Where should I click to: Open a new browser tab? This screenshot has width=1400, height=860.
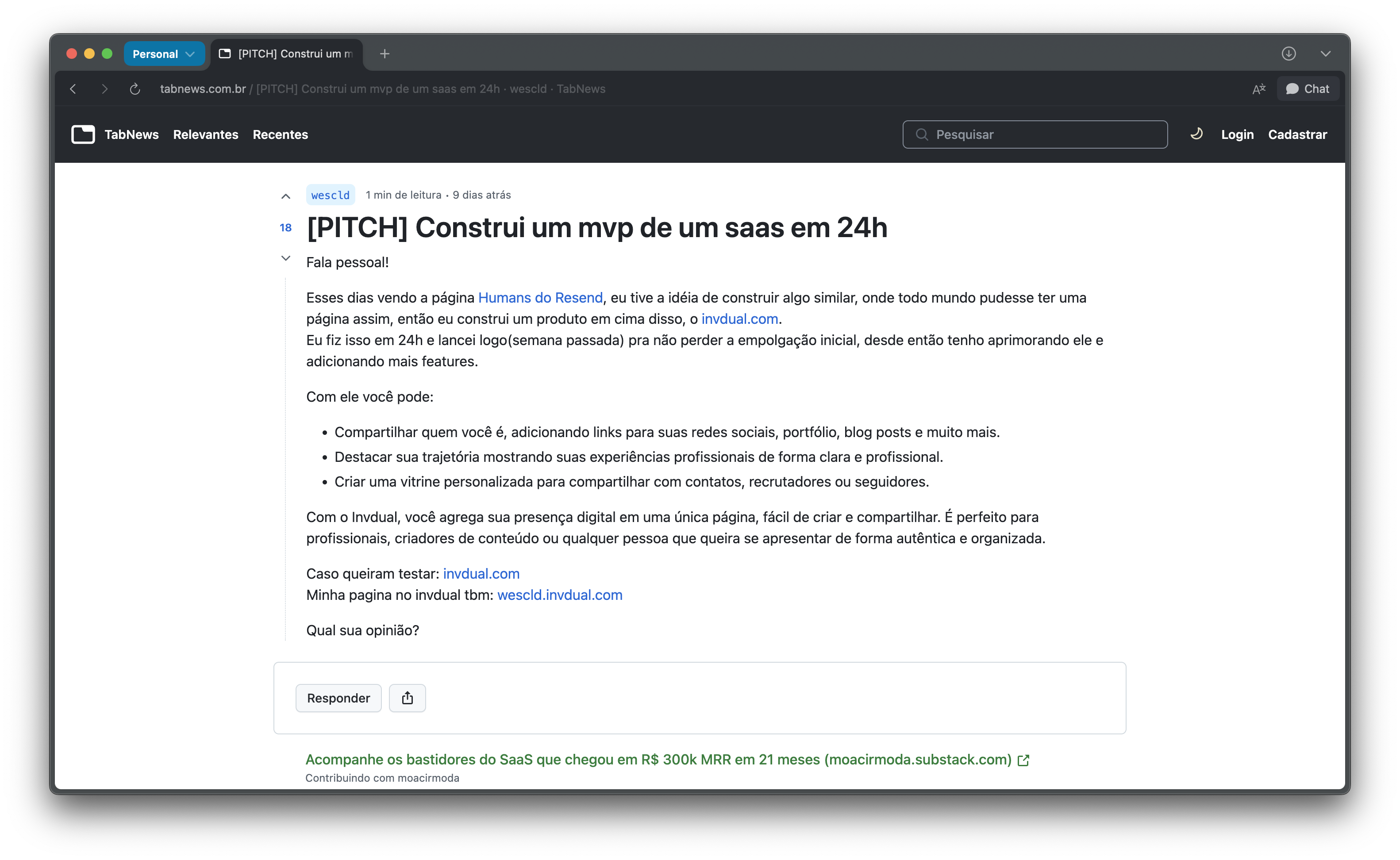(x=385, y=54)
